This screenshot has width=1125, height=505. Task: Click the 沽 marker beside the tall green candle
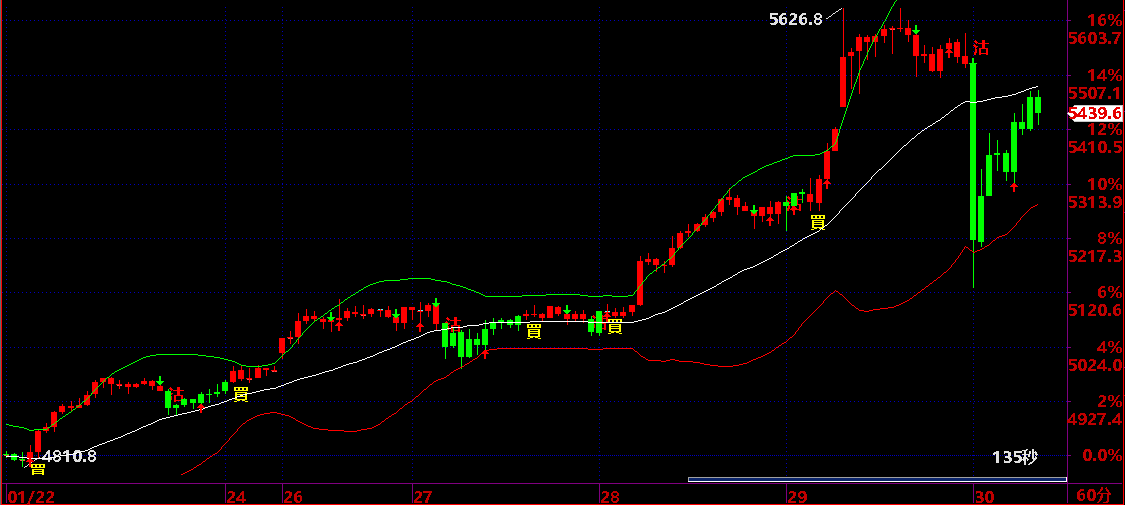pyautogui.click(x=981, y=49)
